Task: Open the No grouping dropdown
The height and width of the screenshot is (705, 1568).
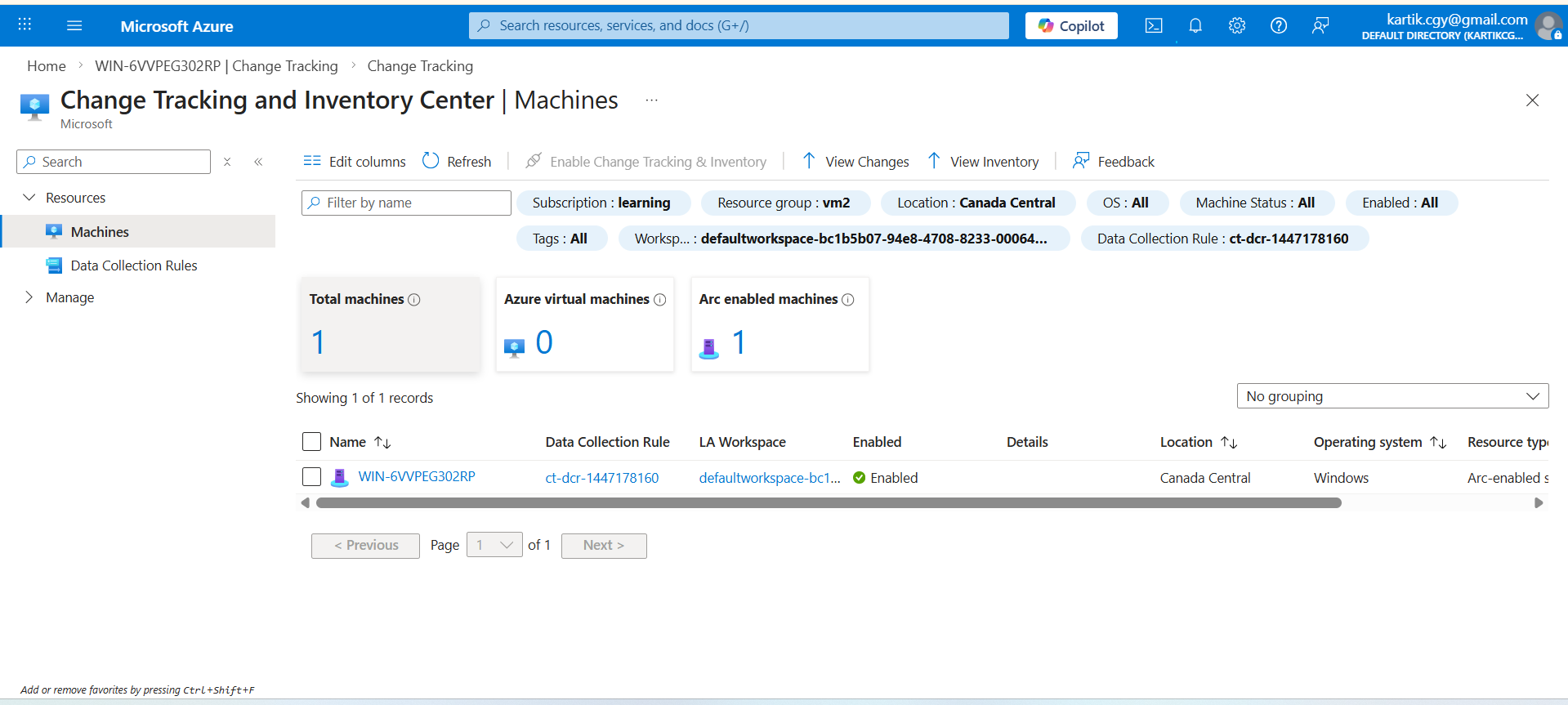Action: click(x=1392, y=396)
